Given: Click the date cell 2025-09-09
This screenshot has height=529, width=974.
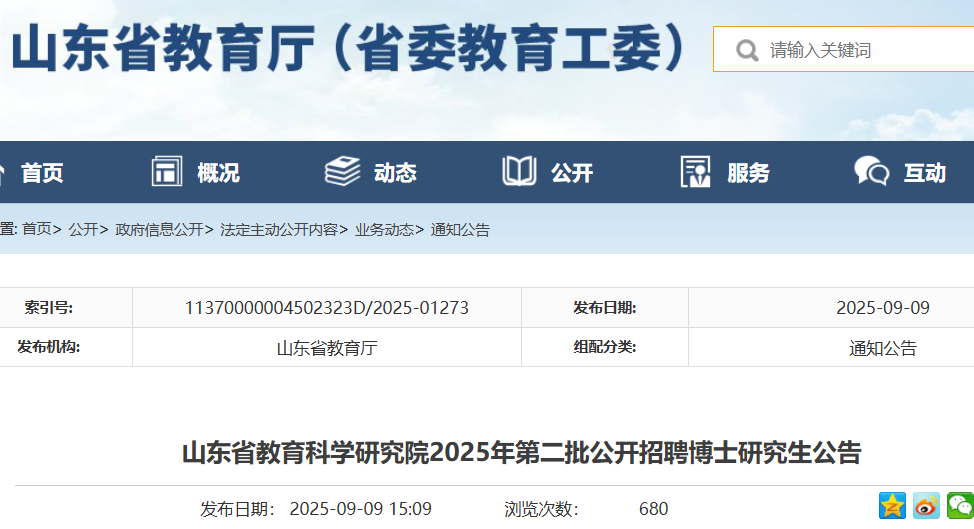Looking at the screenshot, I should pyautogui.click(x=883, y=308).
